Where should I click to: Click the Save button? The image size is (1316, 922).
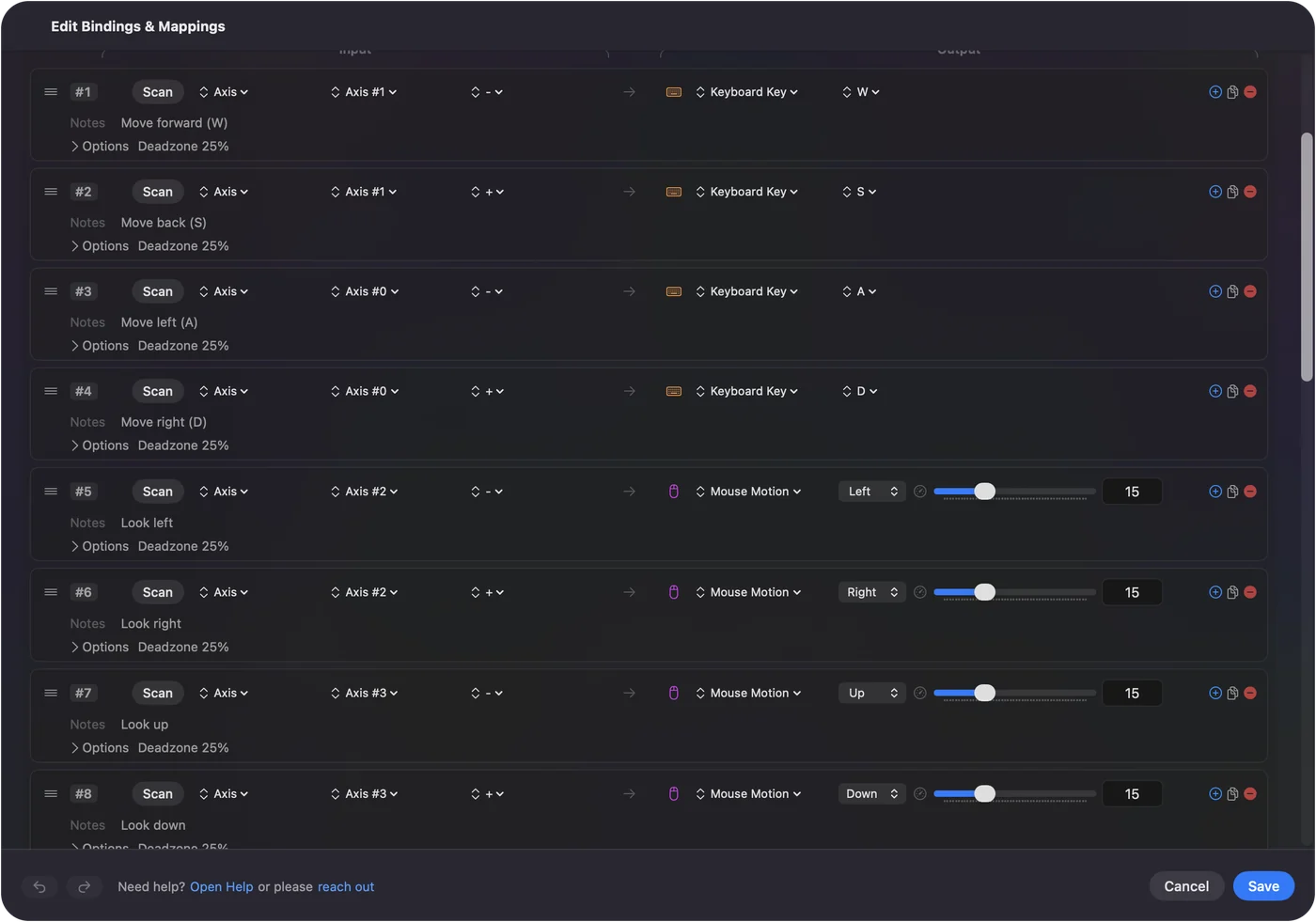pyautogui.click(x=1263, y=886)
